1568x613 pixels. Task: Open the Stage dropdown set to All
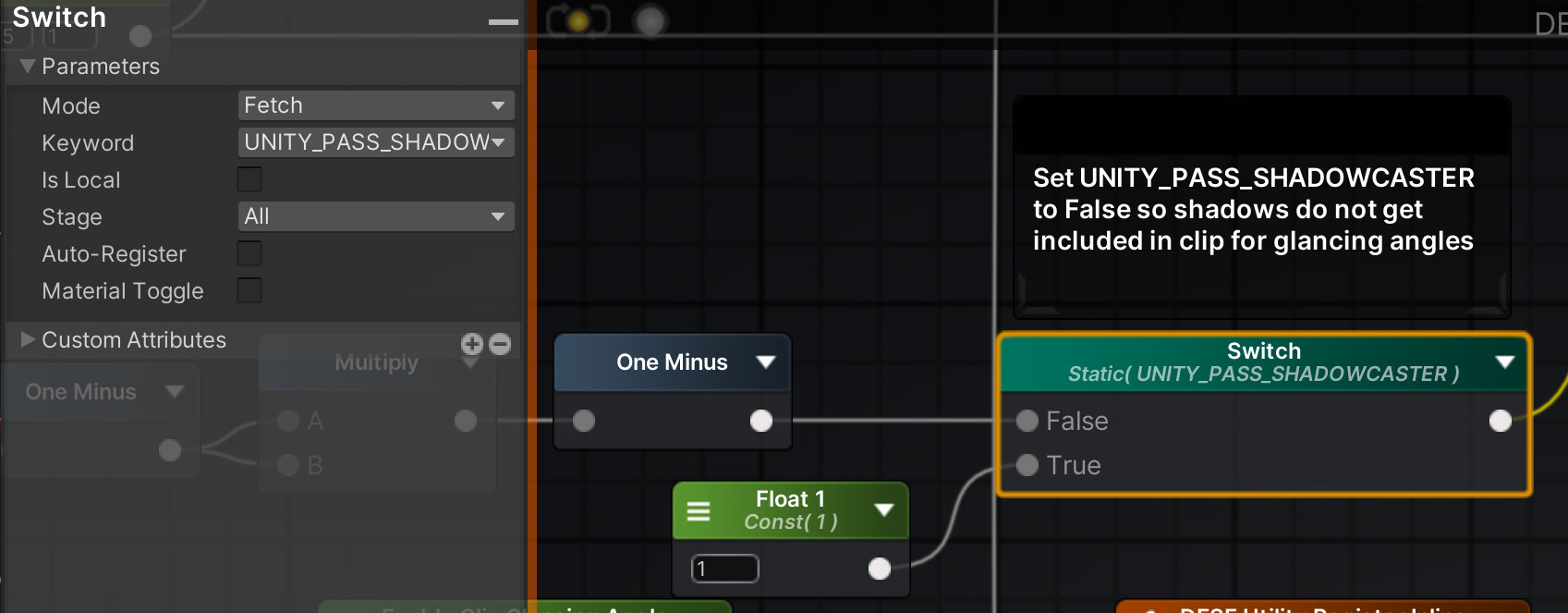376,216
